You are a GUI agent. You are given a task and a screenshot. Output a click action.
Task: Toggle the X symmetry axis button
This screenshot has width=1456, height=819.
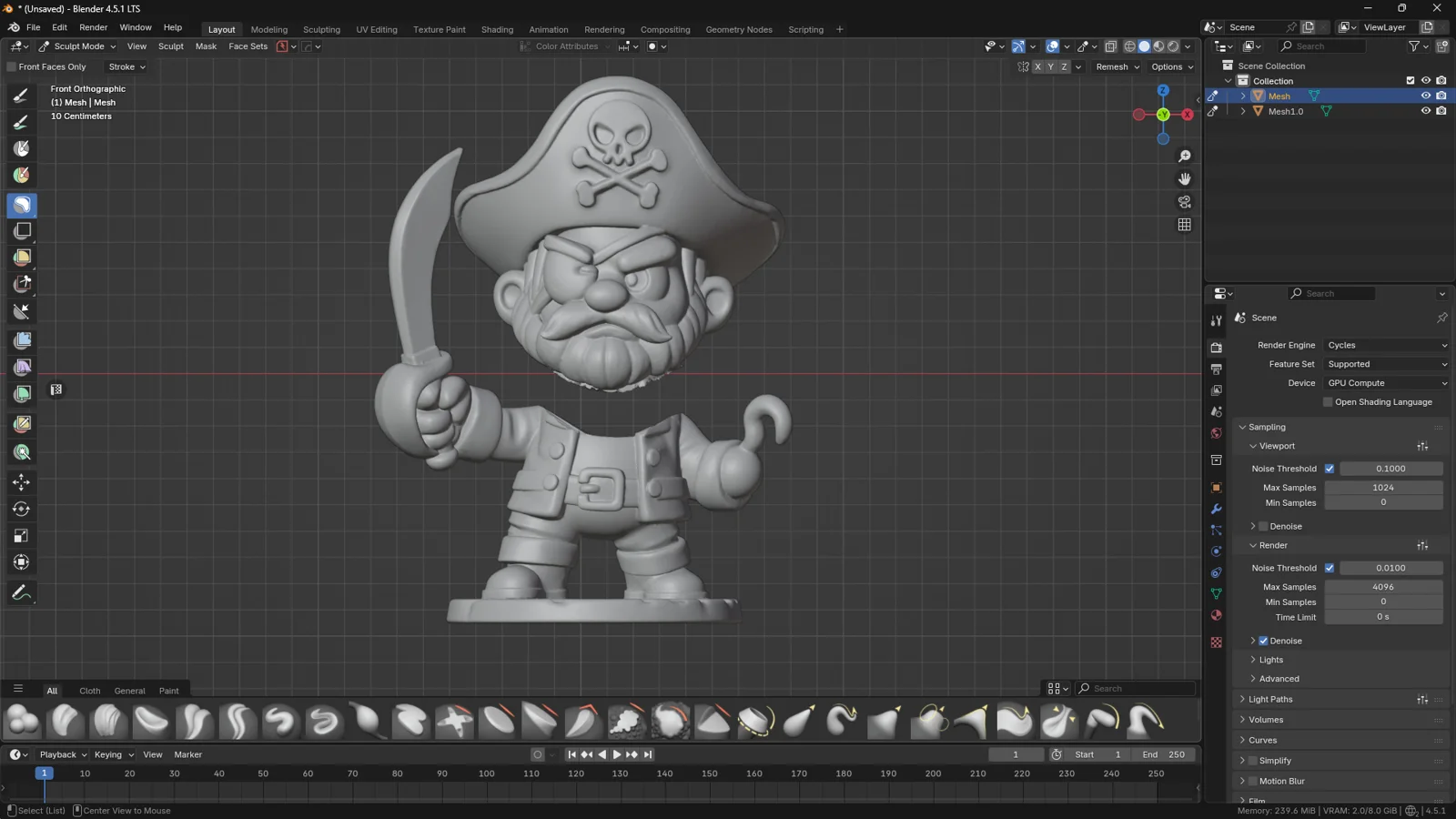point(1037,67)
